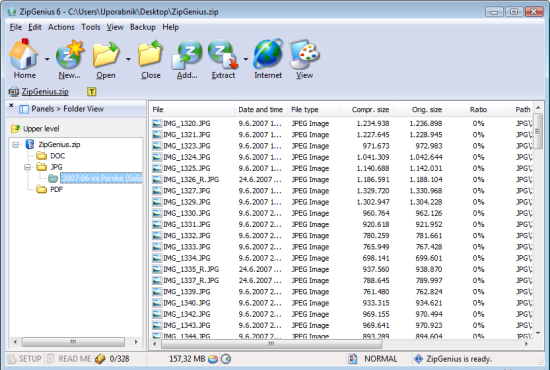550x370 pixels.
Task: Open the File menu
Action: click(15, 27)
